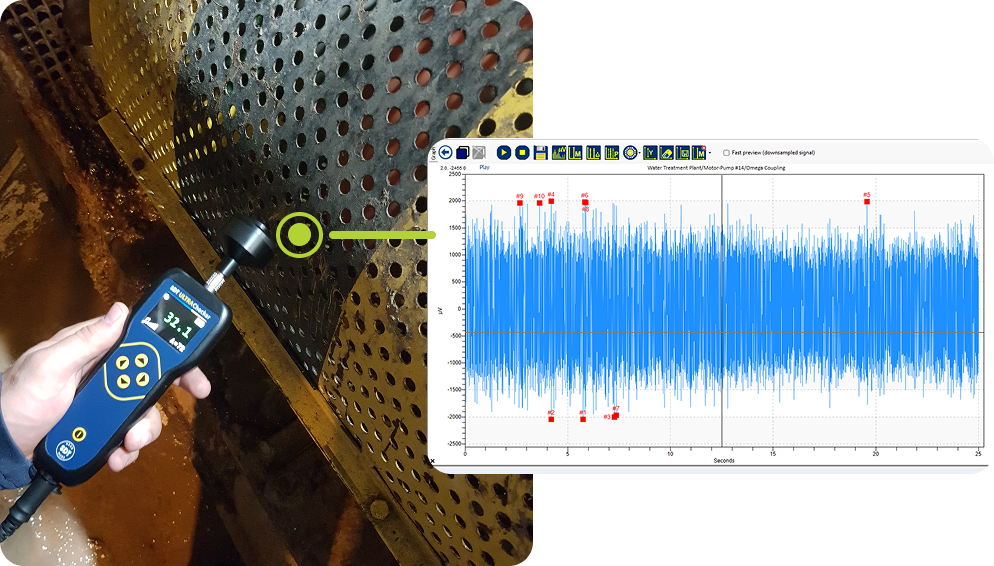Click the delta marker chart icon
The image size is (994, 566).
click(593, 153)
